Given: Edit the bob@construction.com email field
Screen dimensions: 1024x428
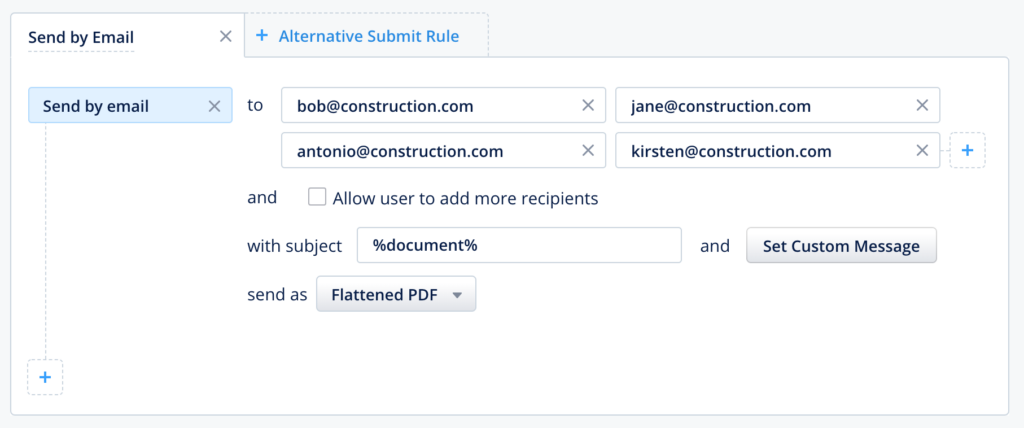Looking at the screenshot, I should tap(430, 106).
